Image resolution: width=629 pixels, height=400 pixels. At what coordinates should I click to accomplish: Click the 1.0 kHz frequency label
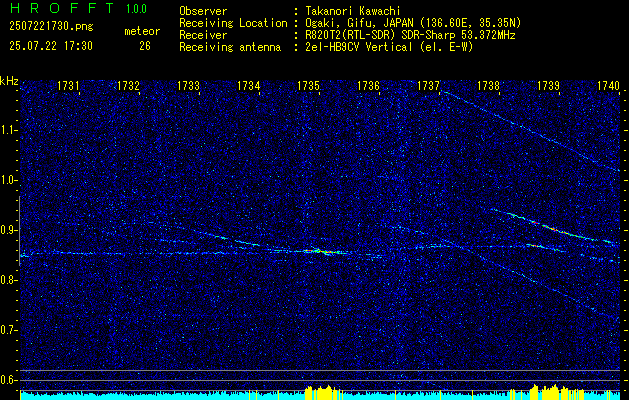point(9,180)
